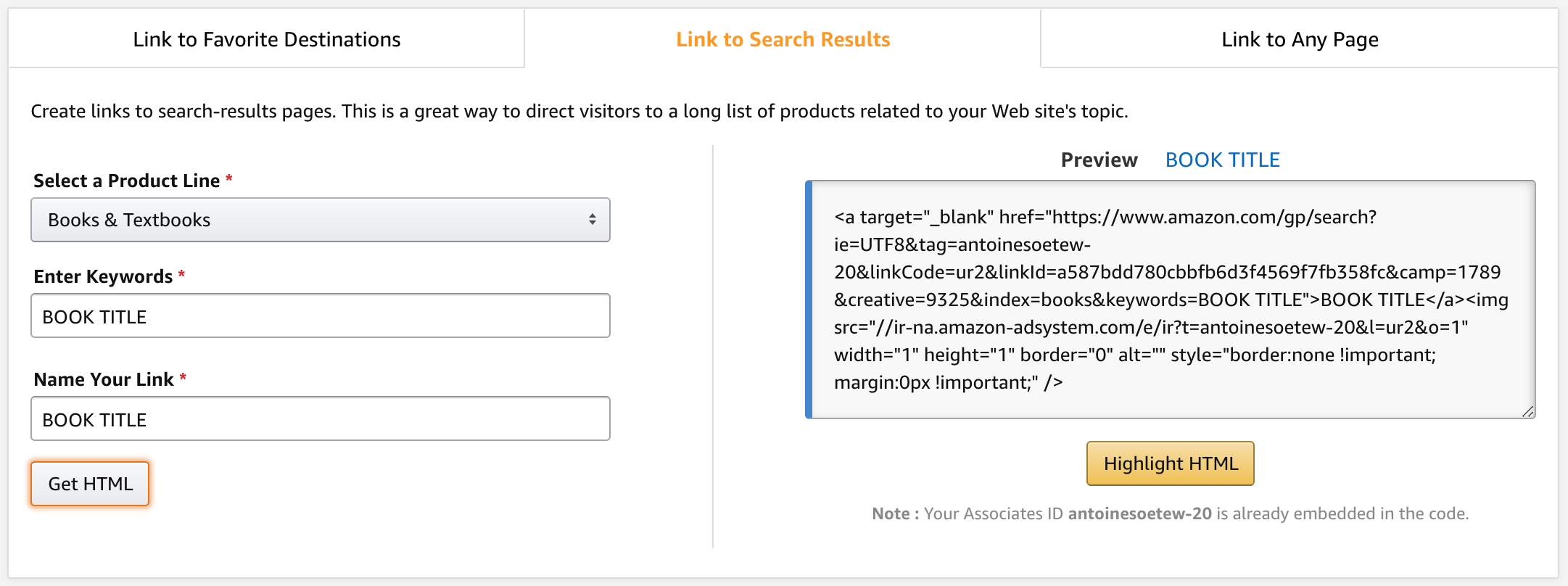Click the Get HTML button
Image resolution: width=1568 pixels, height=586 pixels.
click(90, 484)
